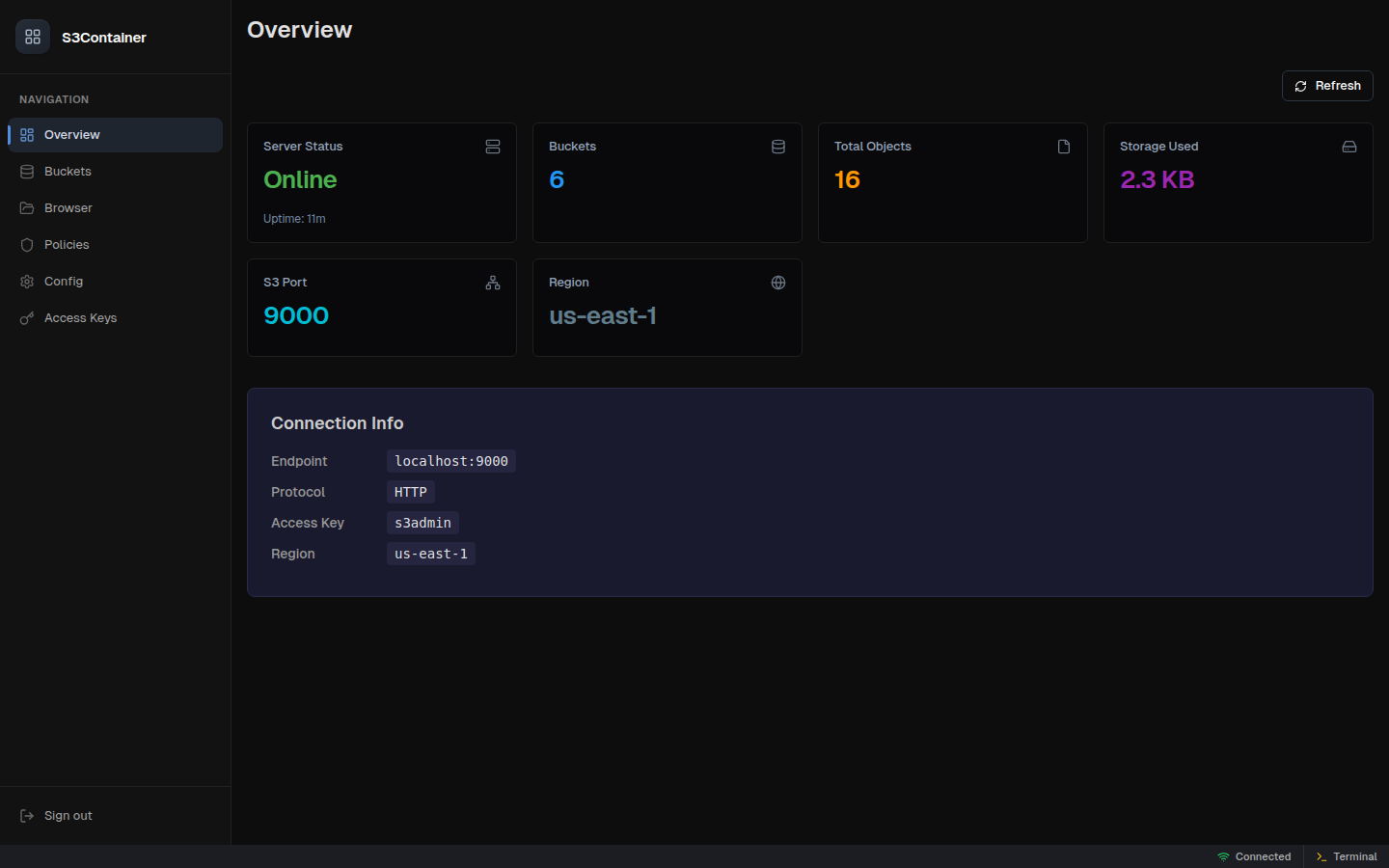Image resolution: width=1389 pixels, height=868 pixels.
Task: Click the S3Container logo grid icon
Action: [32, 36]
